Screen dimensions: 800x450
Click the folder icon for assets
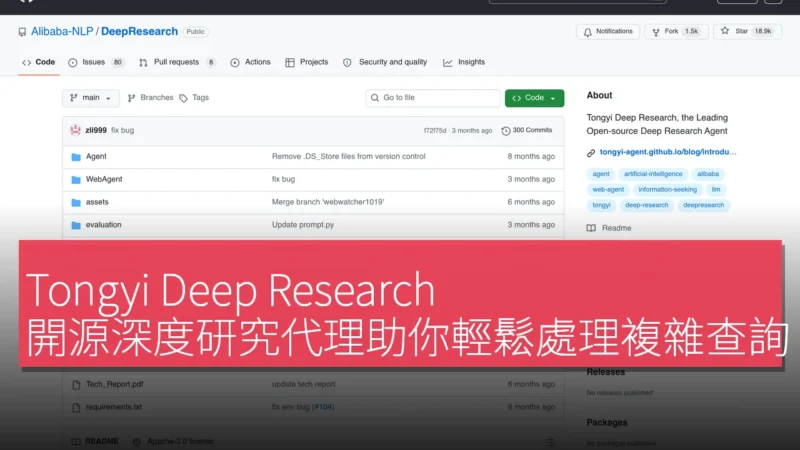[x=76, y=203]
